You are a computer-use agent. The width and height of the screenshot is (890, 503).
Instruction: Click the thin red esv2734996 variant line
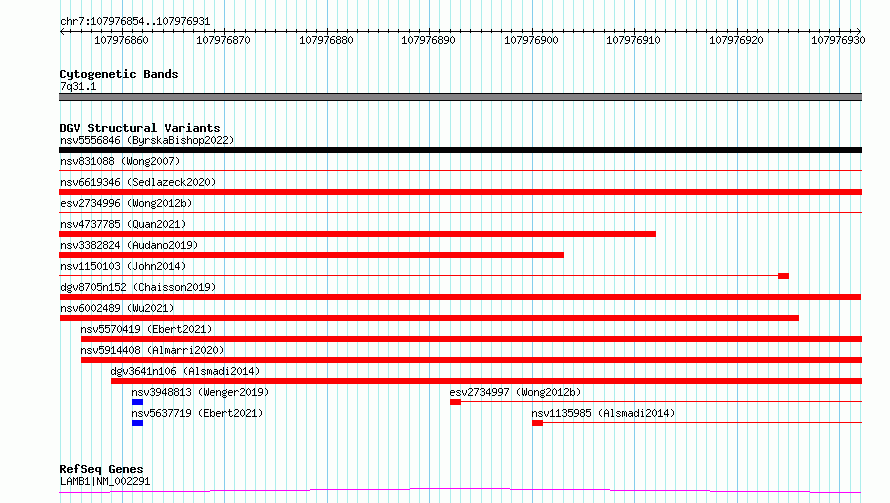coord(460,212)
